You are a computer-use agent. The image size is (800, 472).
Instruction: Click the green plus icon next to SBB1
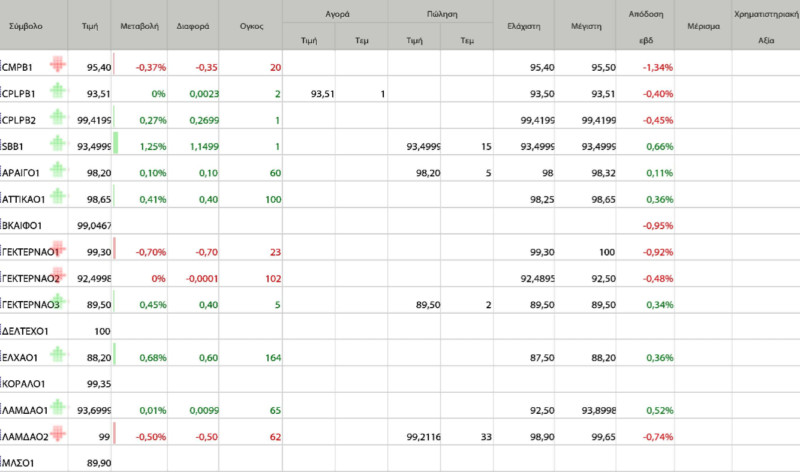(x=58, y=143)
